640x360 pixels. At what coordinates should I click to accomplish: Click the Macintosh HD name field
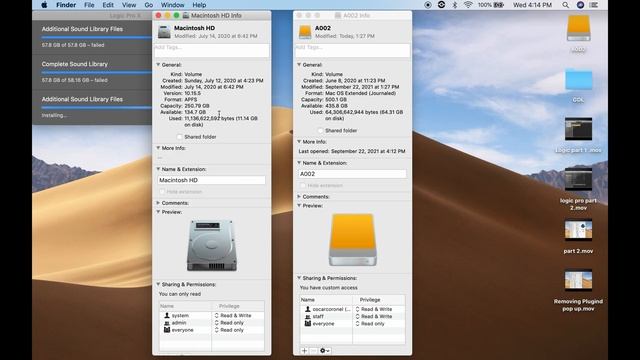[211, 180]
